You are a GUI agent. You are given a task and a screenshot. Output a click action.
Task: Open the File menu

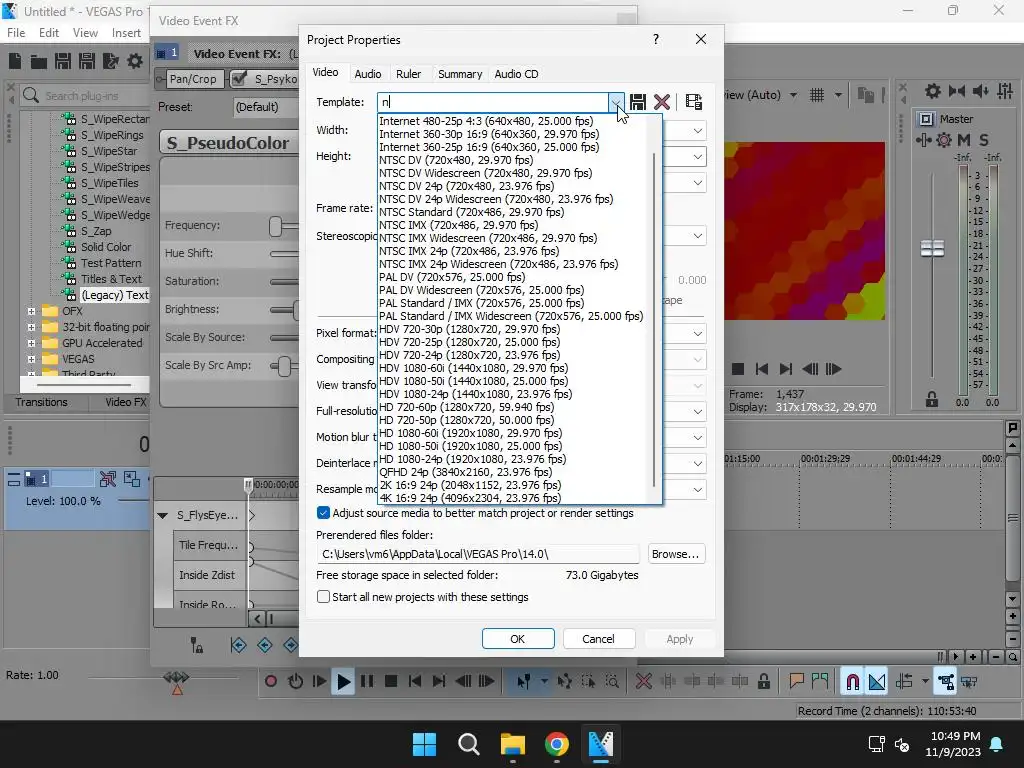coord(16,33)
